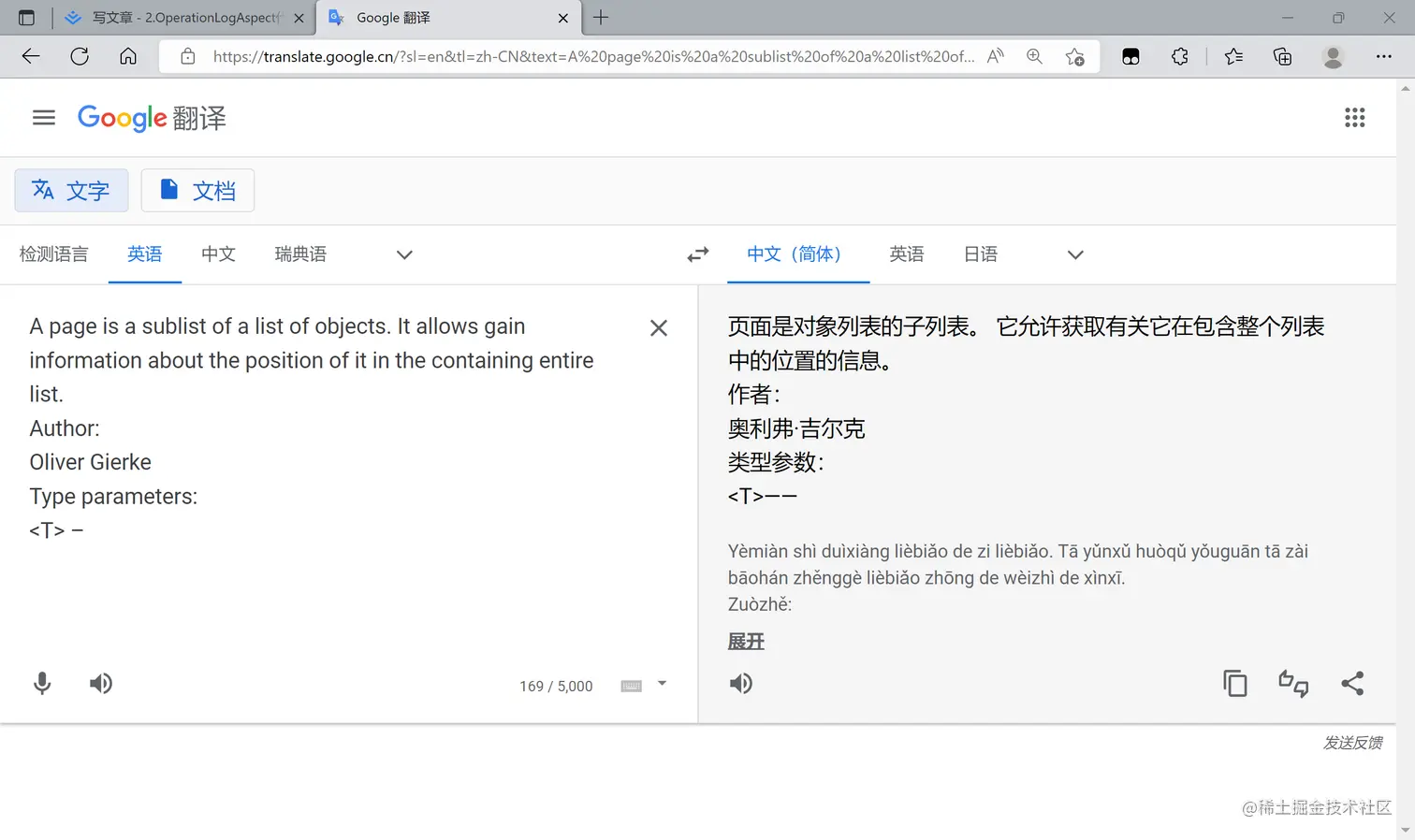Choose 检测语言 as source language
The image size is (1415, 840).
click(53, 254)
